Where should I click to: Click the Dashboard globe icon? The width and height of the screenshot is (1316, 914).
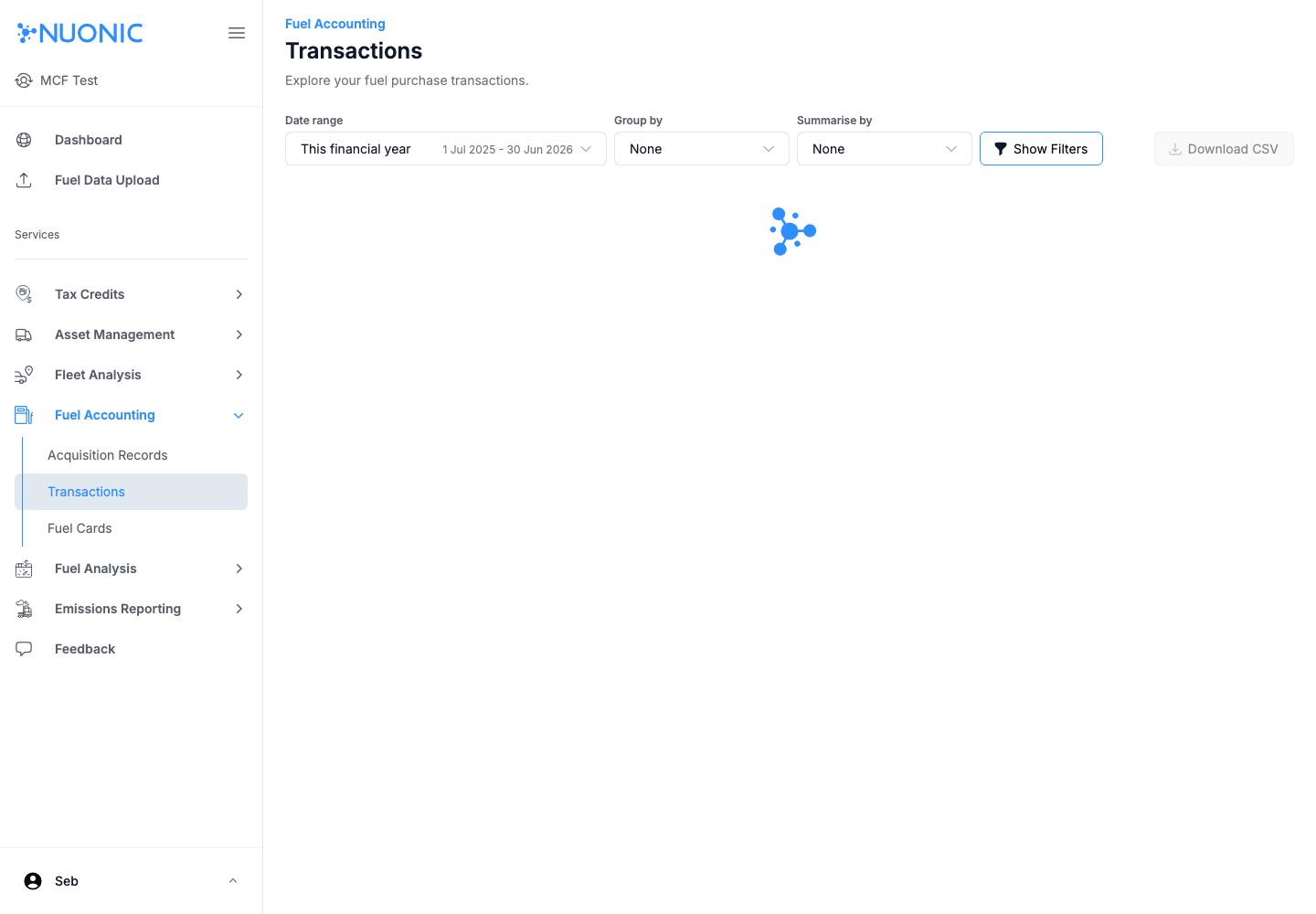click(25, 140)
